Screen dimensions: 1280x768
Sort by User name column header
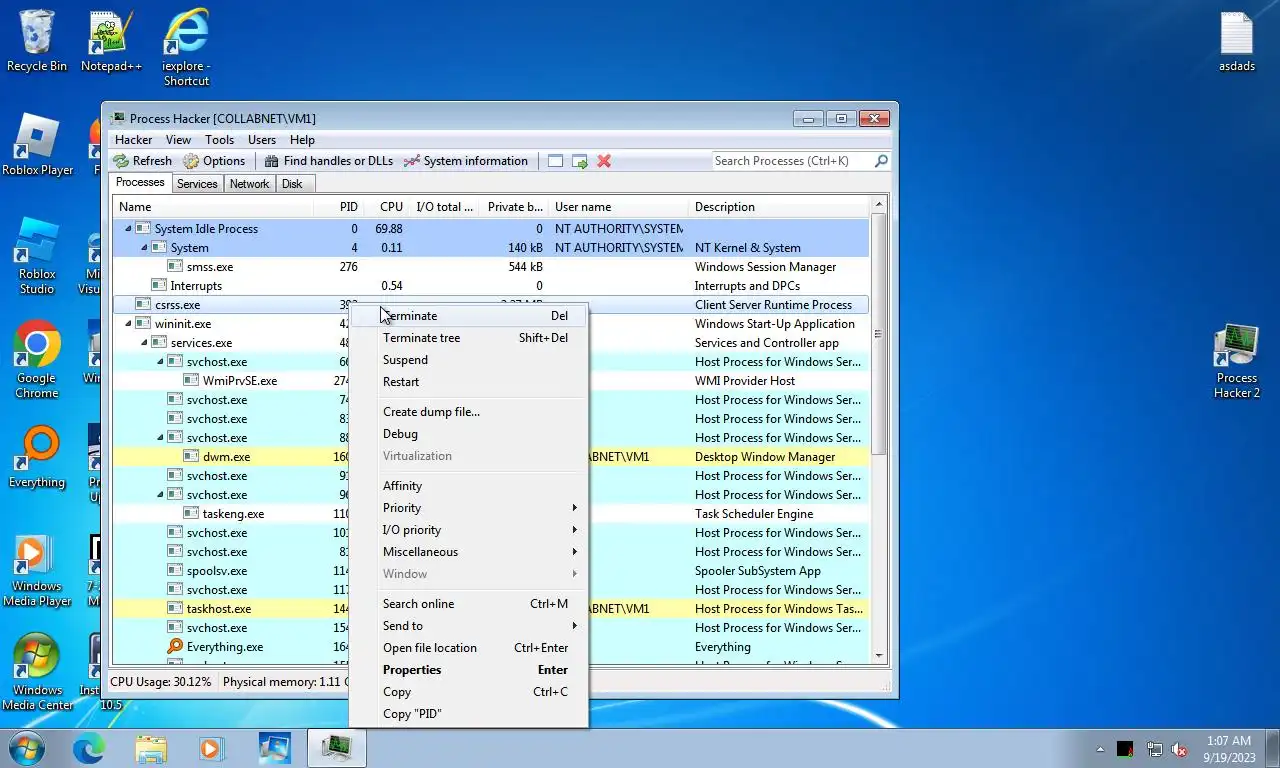(618, 207)
